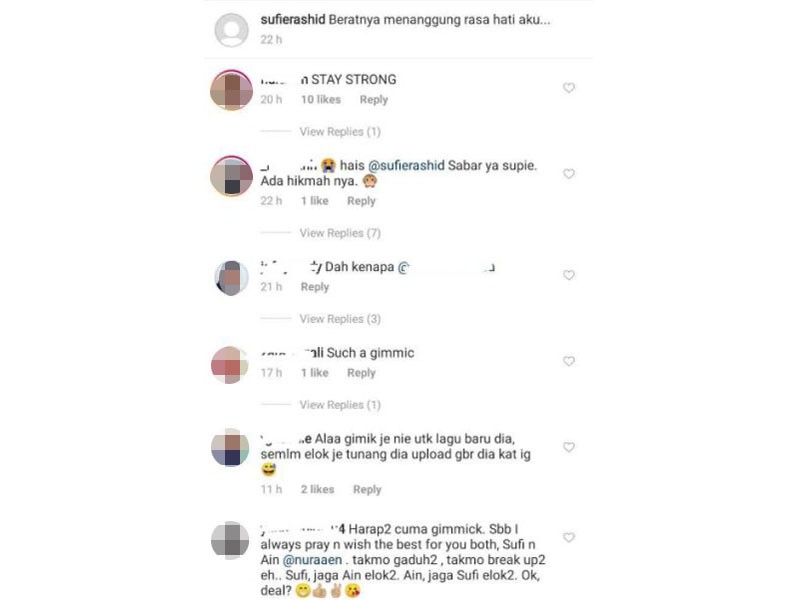Like the Harap2 cuma gimmick comment

click(x=568, y=537)
